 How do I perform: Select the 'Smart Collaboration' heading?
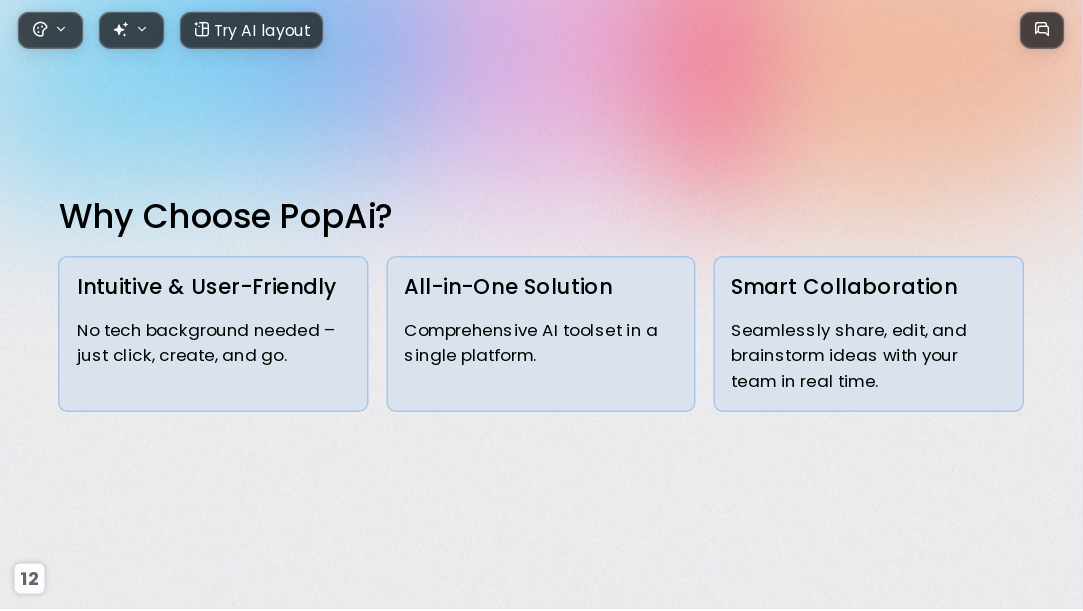[x=844, y=287]
